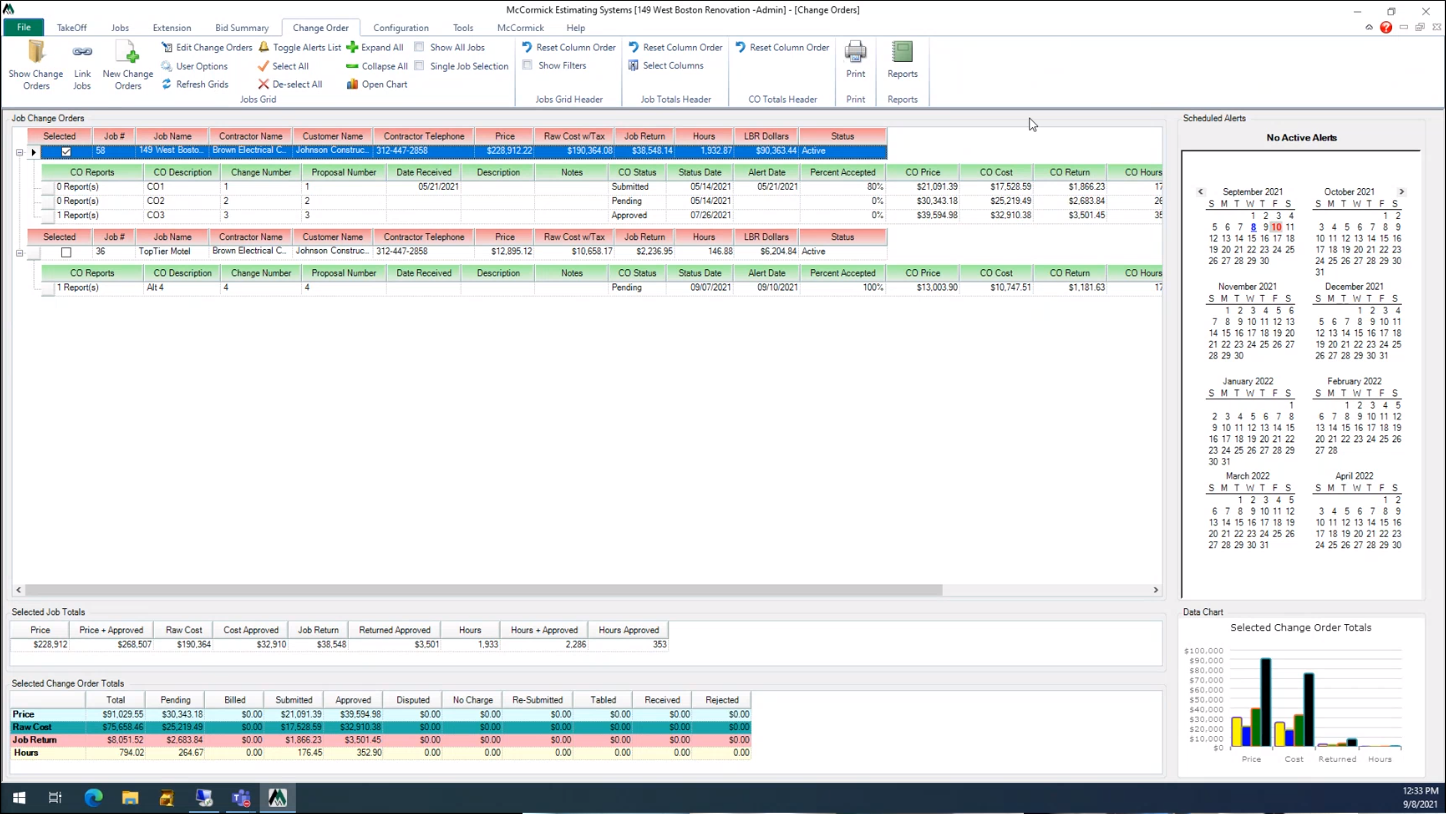Click the Percent Accepted column header in job 58 grid
This screenshot has height=814, width=1446.
point(843,172)
